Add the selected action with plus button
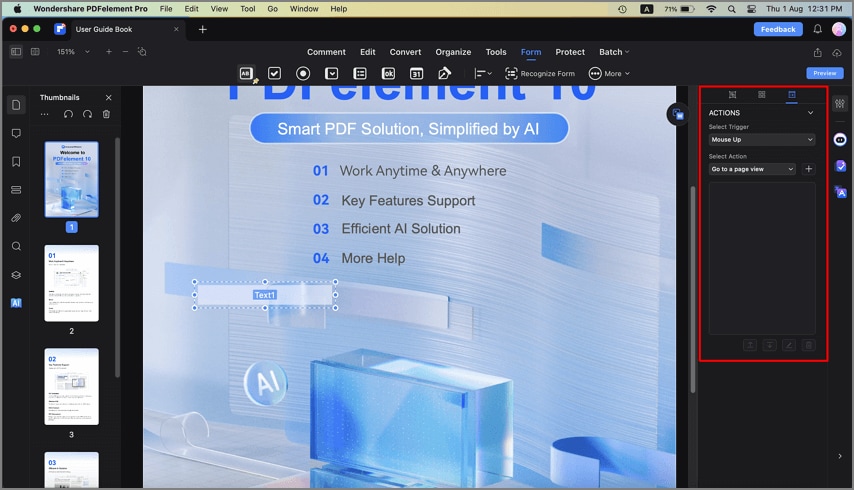Viewport: 854px width, 490px height. (x=808, y=169)
